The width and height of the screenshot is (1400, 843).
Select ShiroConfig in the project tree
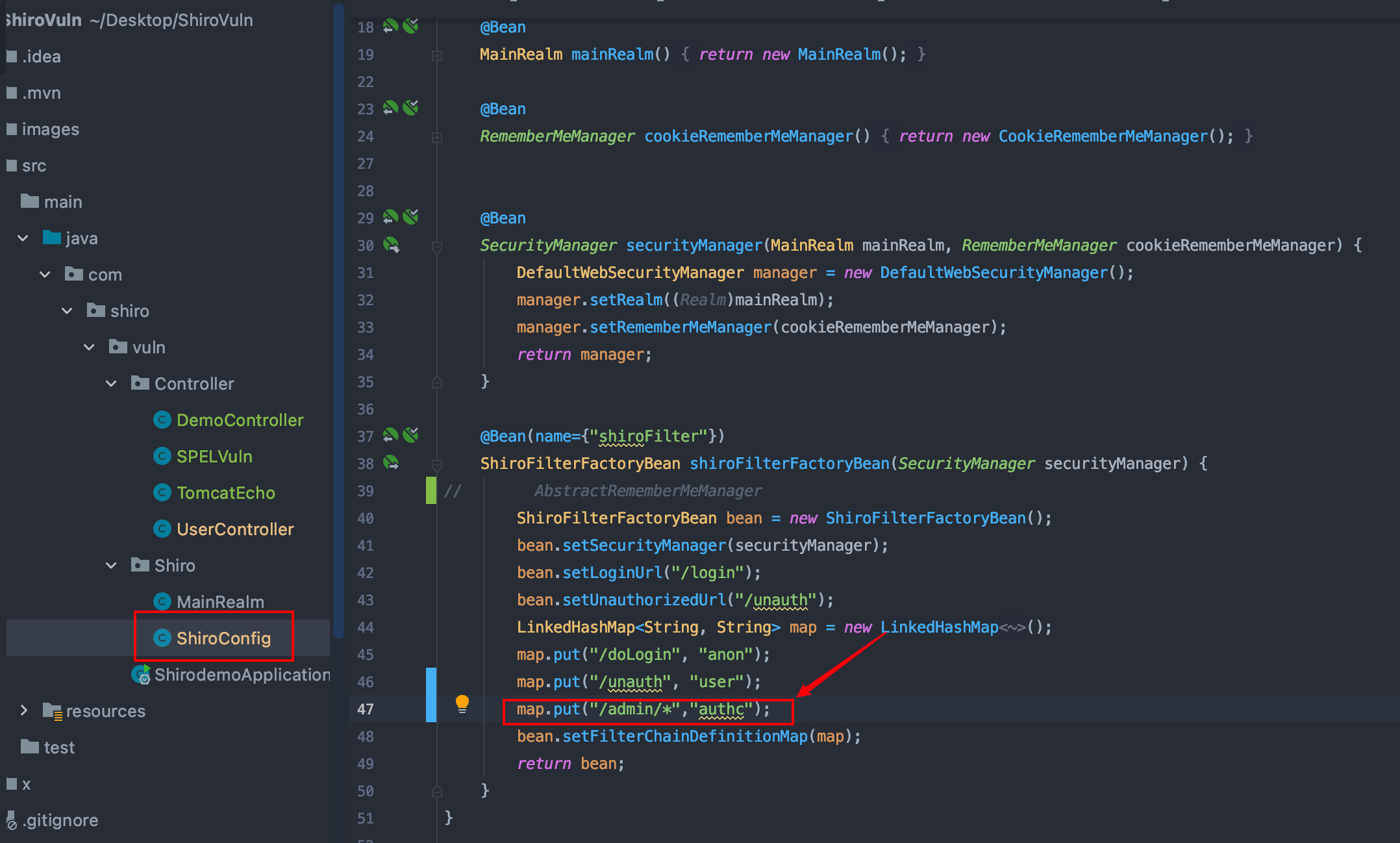223,638
